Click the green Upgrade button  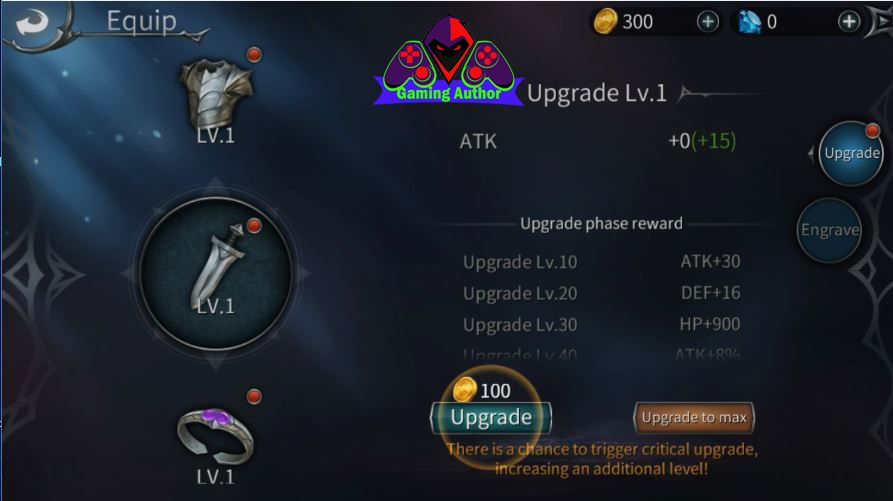pos(491,417)
